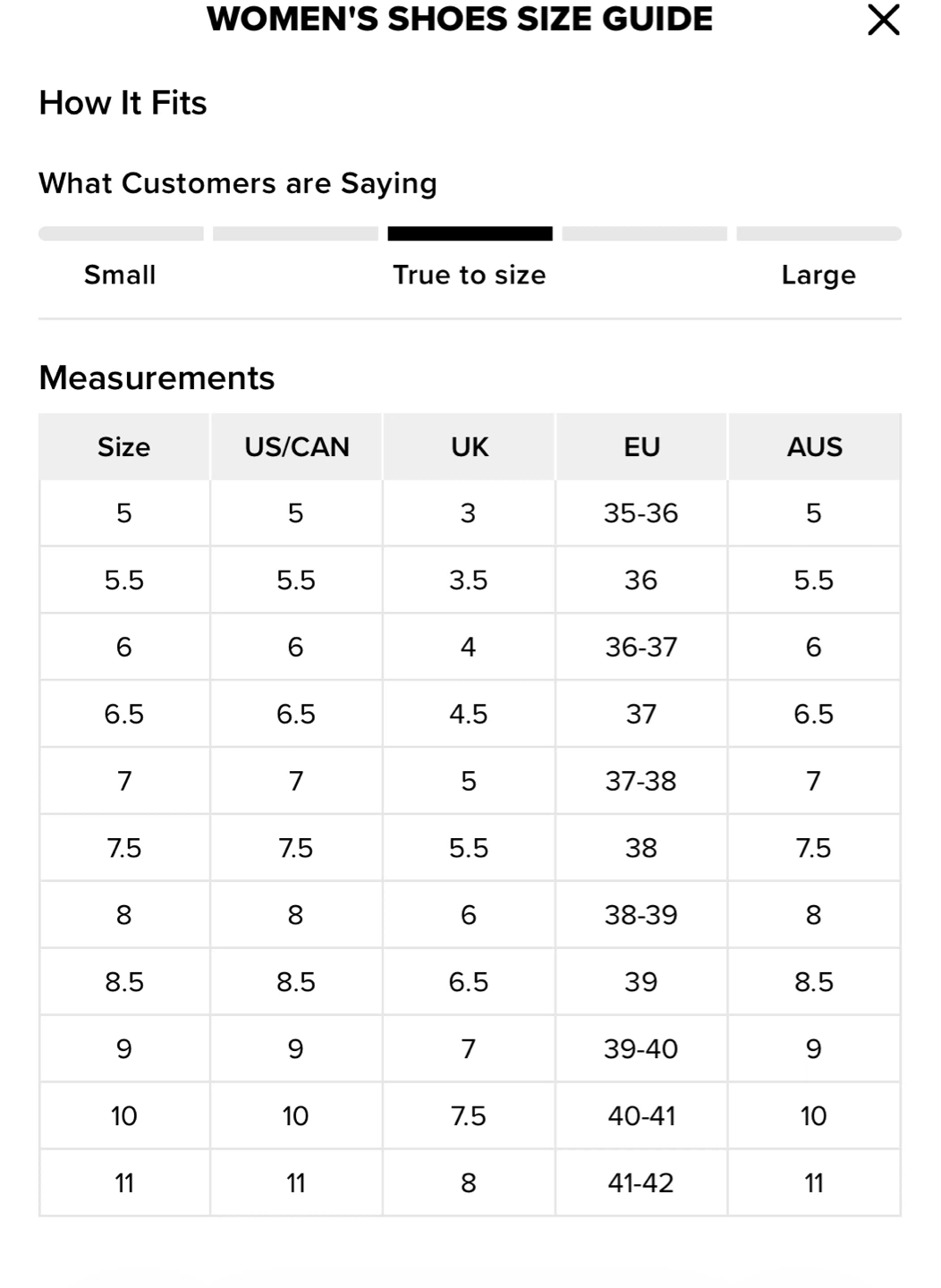Click the Small fit bar segment
Image resolution: width=941 pixels, height=1288 pixels.
pyautogui.click(x=121, y=233)
